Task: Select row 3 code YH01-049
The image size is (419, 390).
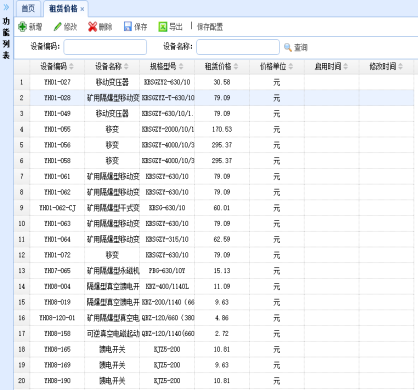Action: pos(57,113)
